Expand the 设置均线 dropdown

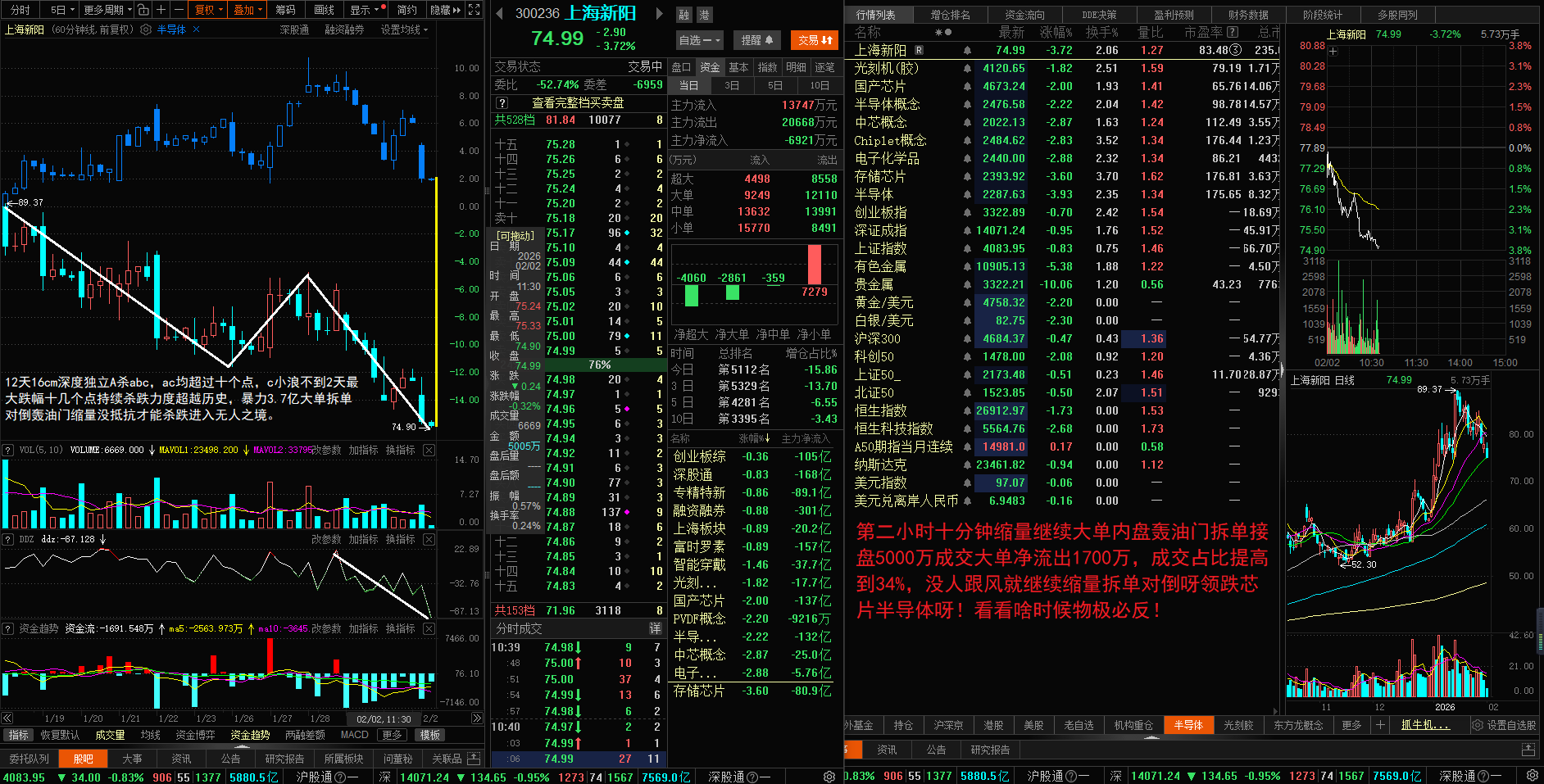tap(404, 29)
